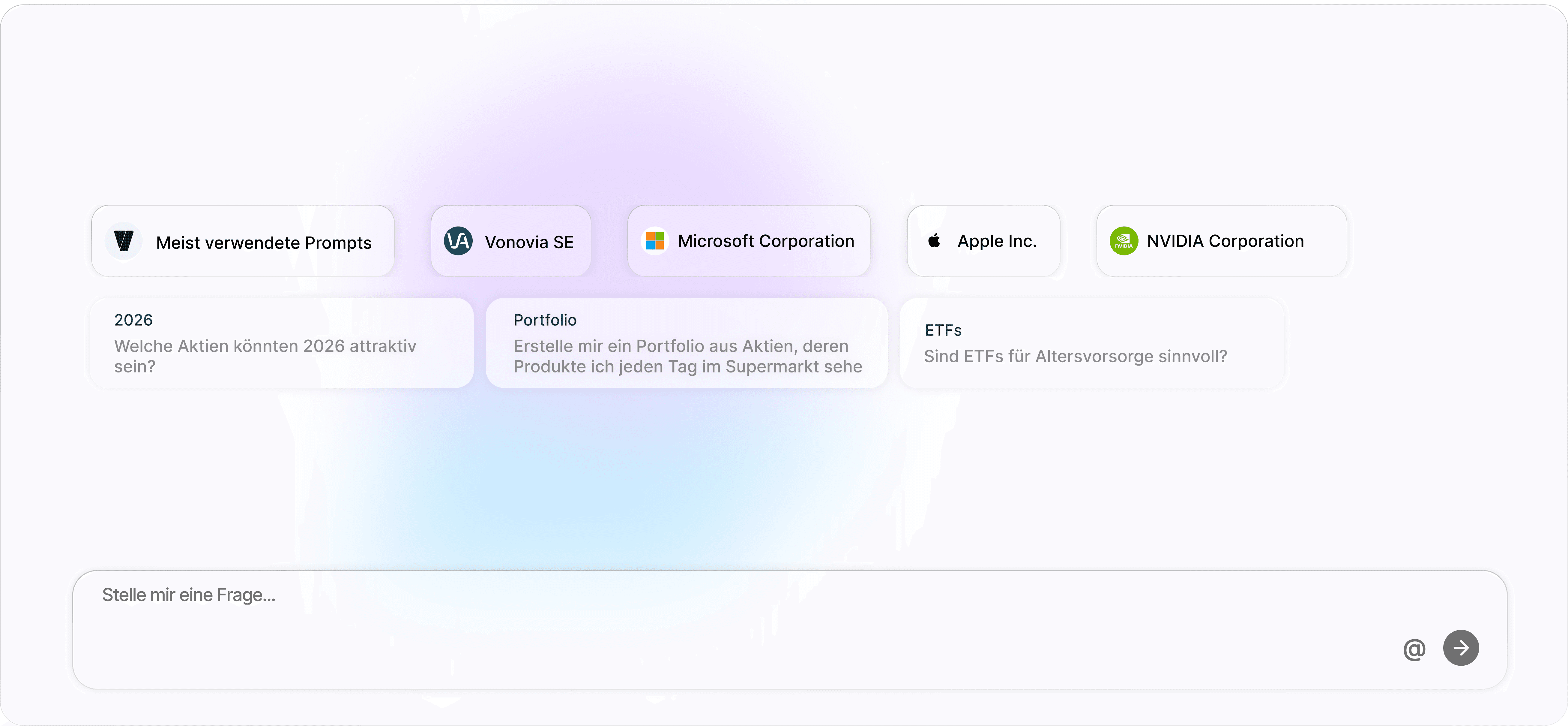
Task: Click the 2026 card heading
Action: coord(133,320)
